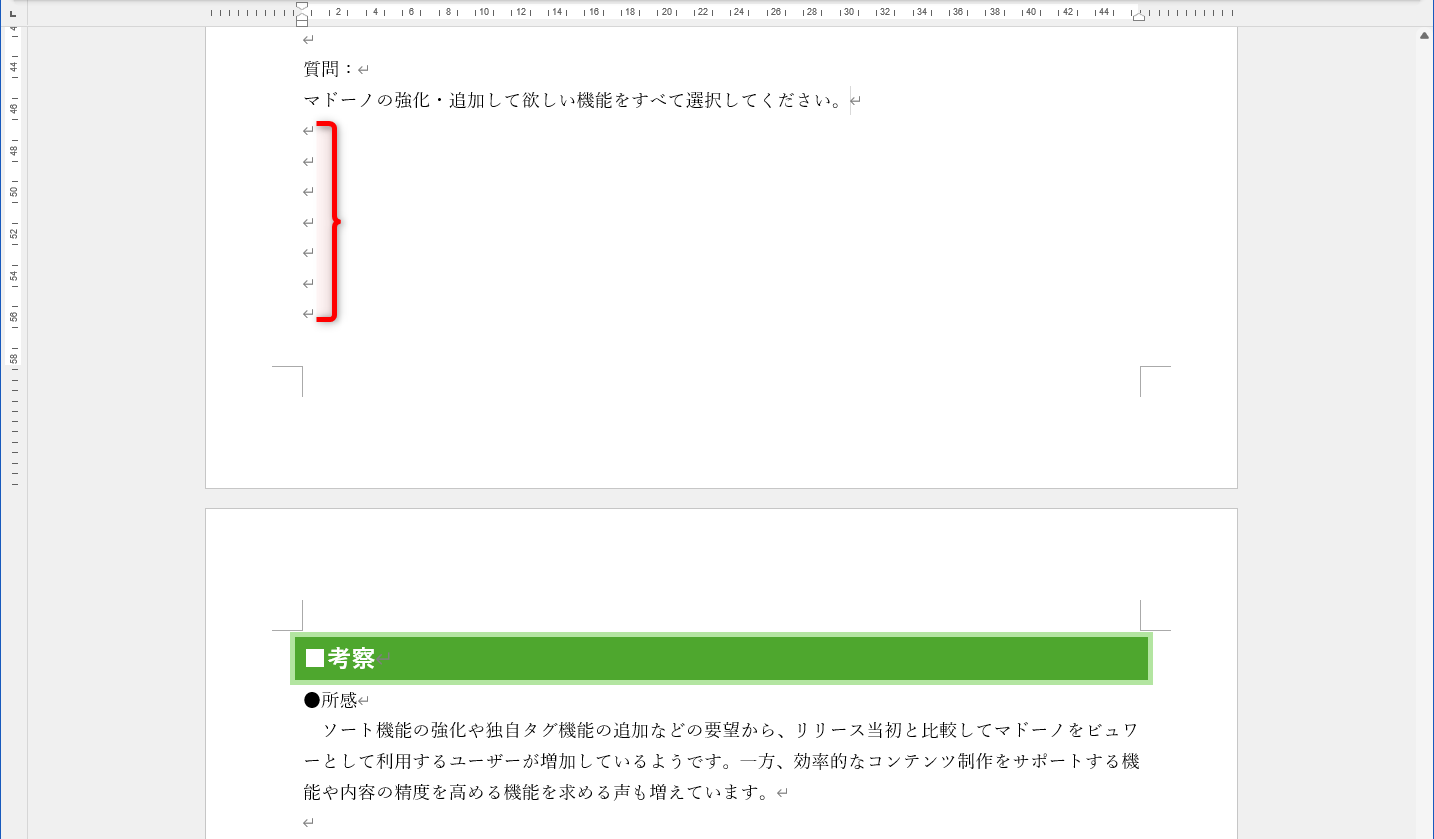Image resolution: width=1434 pixels, height=839 pixels.
Task: Click the green ■考察 heading bar
Action: tap(720, 658)
